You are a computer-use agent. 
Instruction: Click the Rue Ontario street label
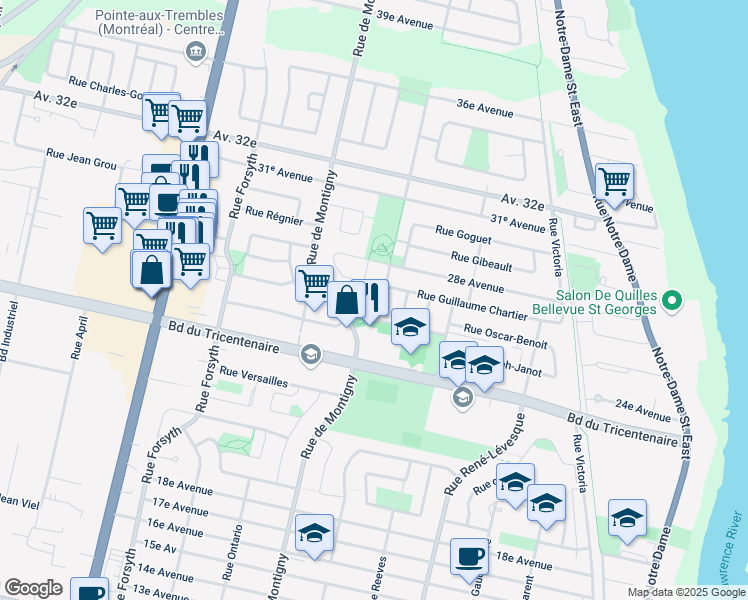pyautogui.click(x=232, y=552)
